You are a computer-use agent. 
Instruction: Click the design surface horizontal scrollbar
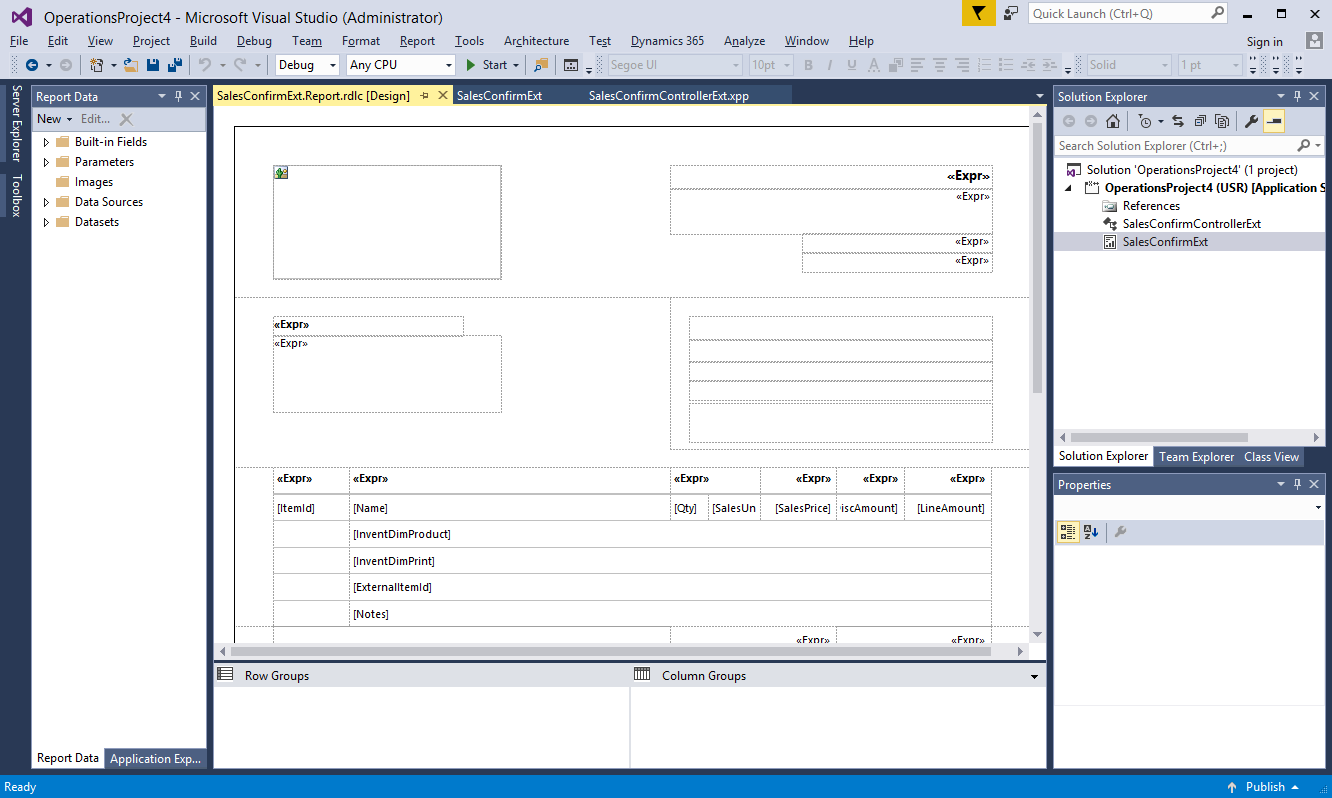point(610,651)
